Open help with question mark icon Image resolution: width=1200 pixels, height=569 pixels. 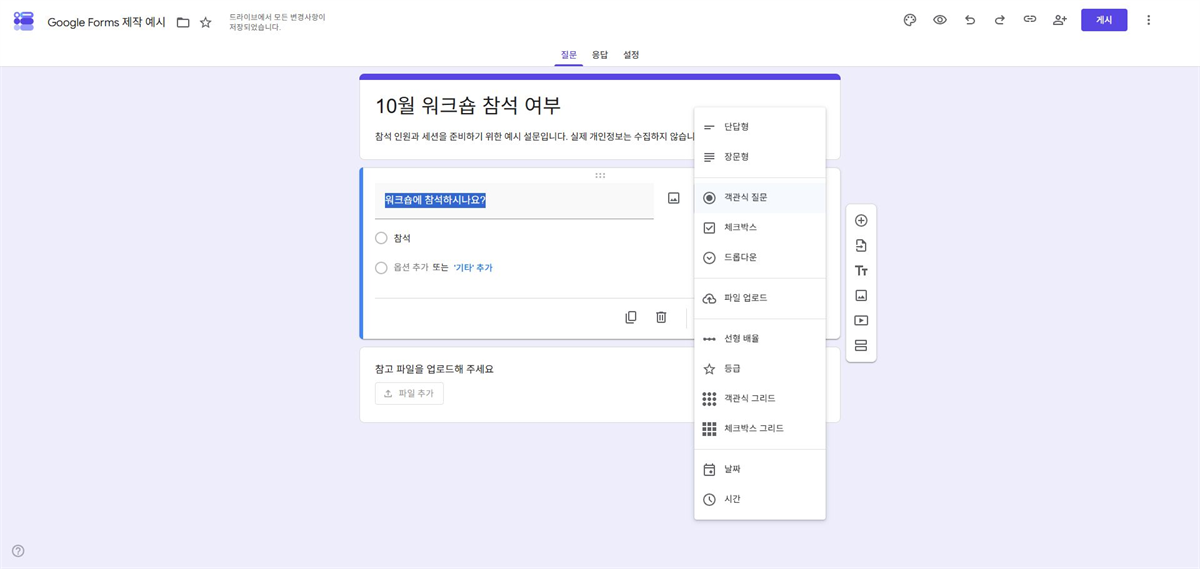(18, 551)
